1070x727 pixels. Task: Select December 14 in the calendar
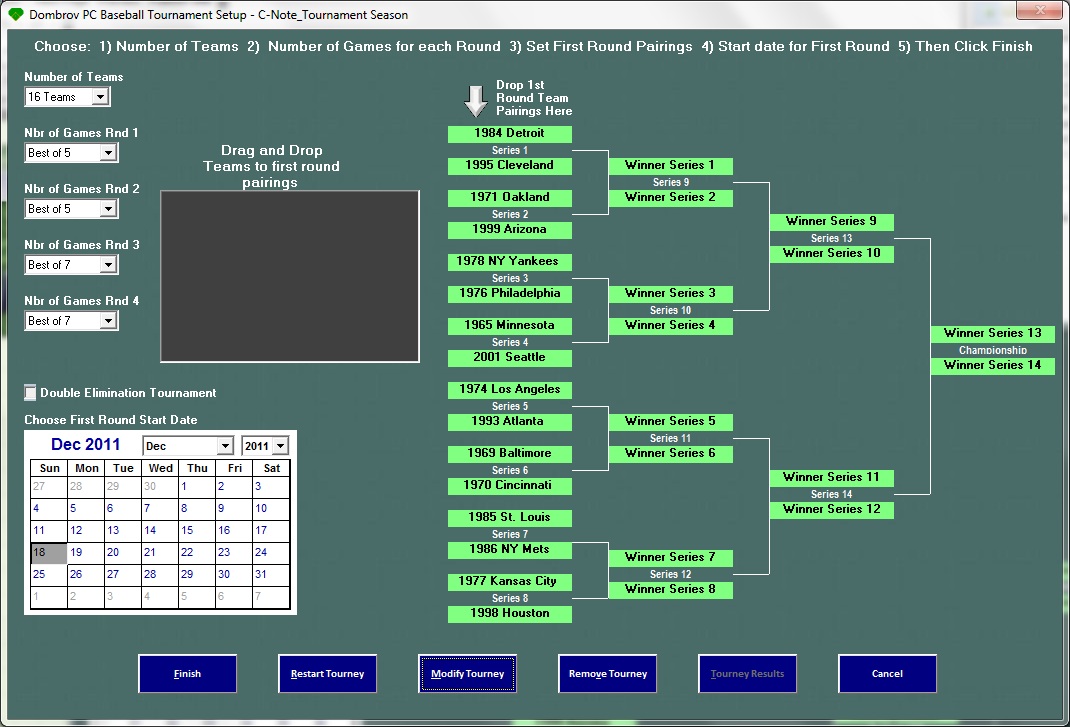[160, 530]
